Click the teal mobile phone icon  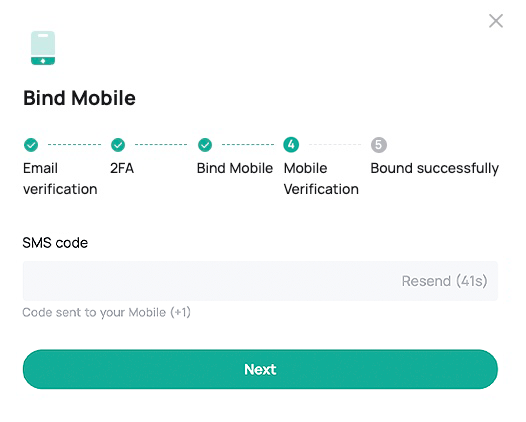click(43, 48)
